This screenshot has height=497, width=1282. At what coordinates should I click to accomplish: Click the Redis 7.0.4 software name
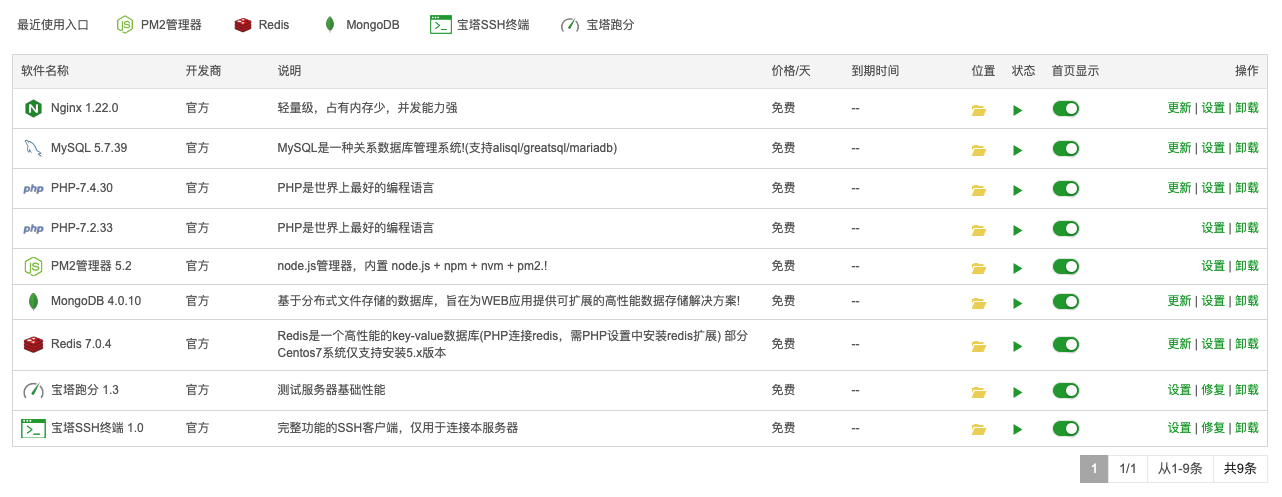pyautogui.click(x=81, y=344)
